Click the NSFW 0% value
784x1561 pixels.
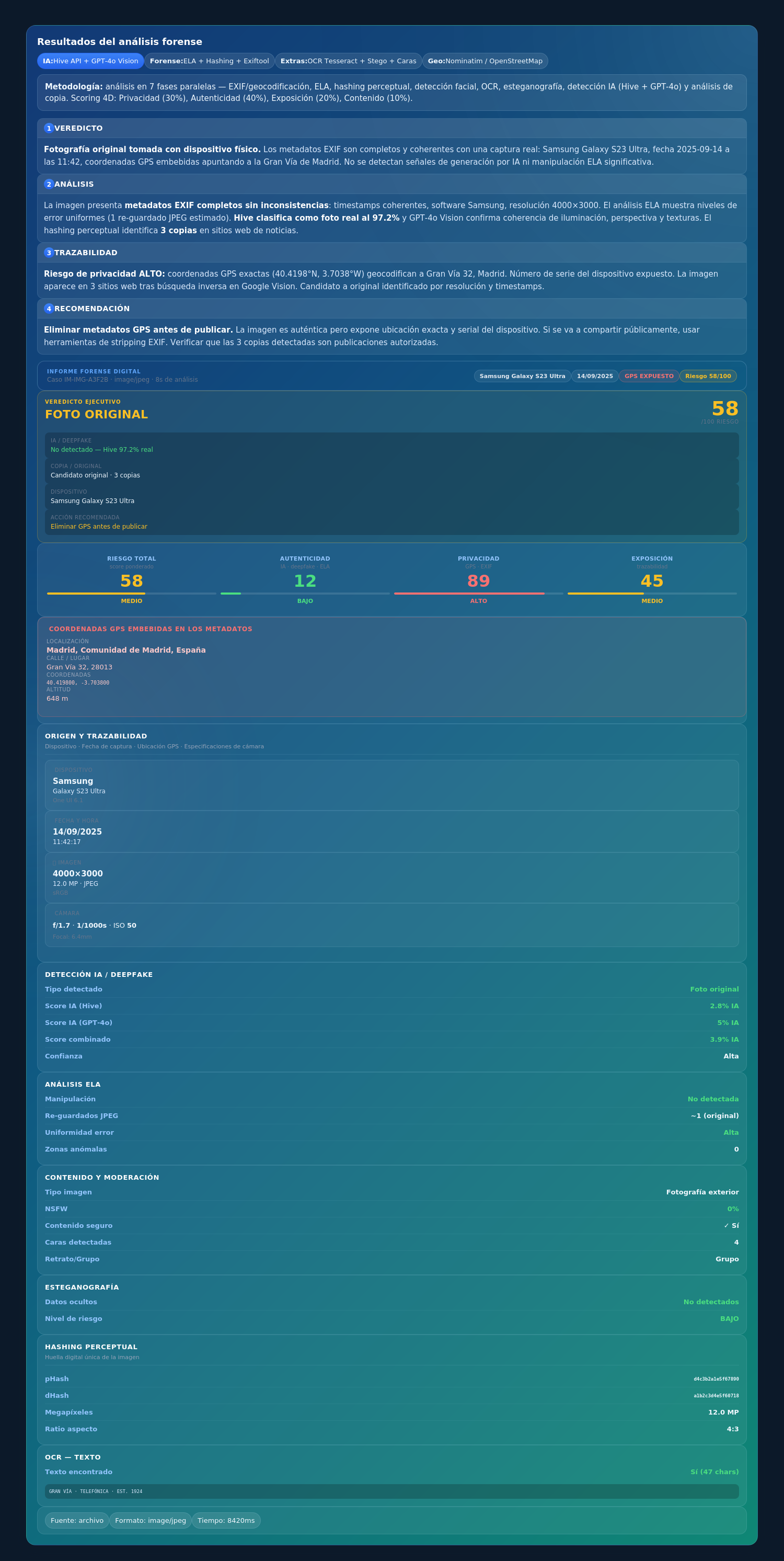[733, 1209]
